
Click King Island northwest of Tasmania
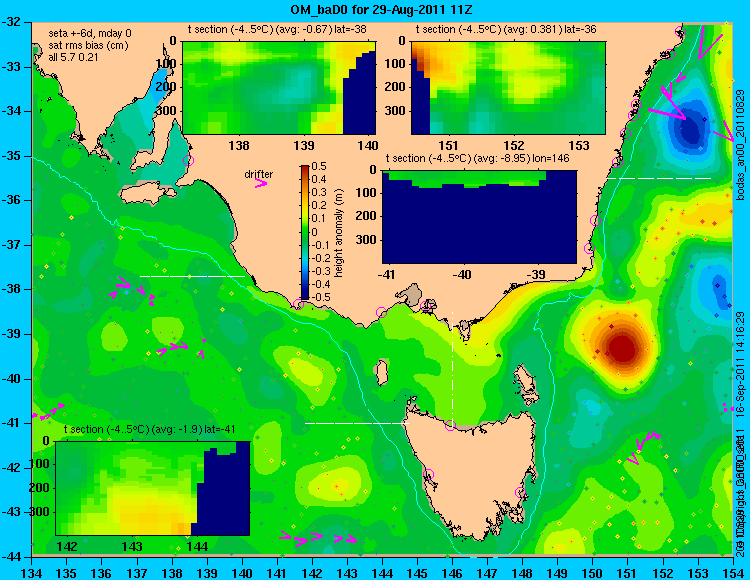coord(381,373)
